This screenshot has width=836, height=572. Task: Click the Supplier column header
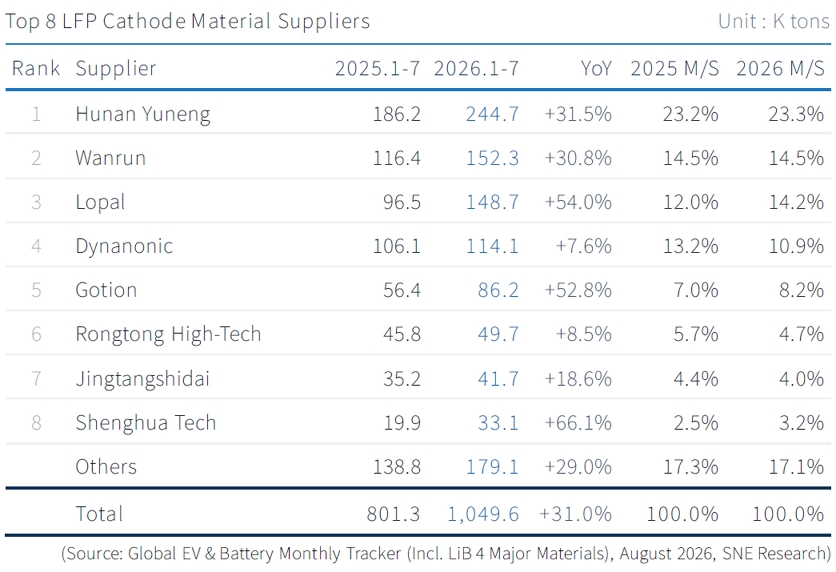(x=116, y=68)
